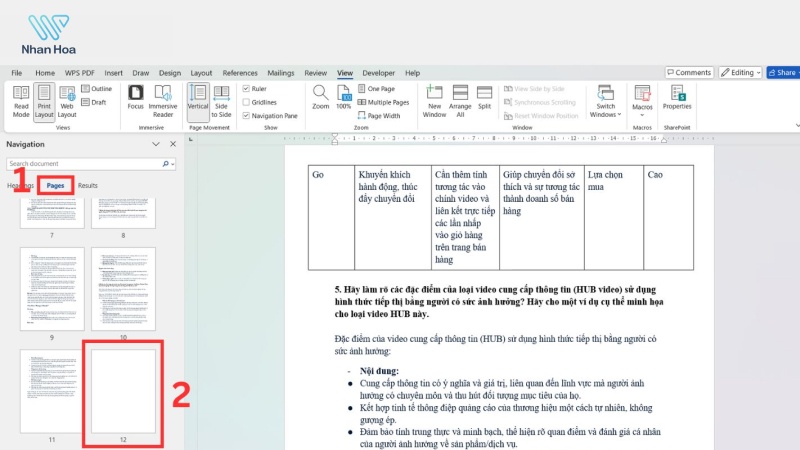This screenshot has width=800, height=450.
Task: Open the Editing mode dropdown
Action: pos(740,72)
